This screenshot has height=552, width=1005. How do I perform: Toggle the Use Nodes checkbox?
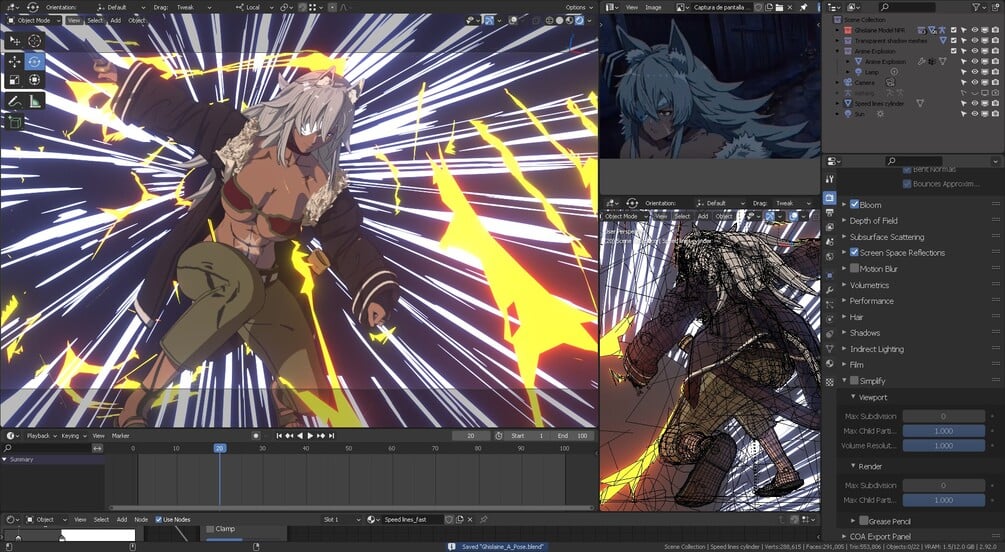[x=159, y=519]
